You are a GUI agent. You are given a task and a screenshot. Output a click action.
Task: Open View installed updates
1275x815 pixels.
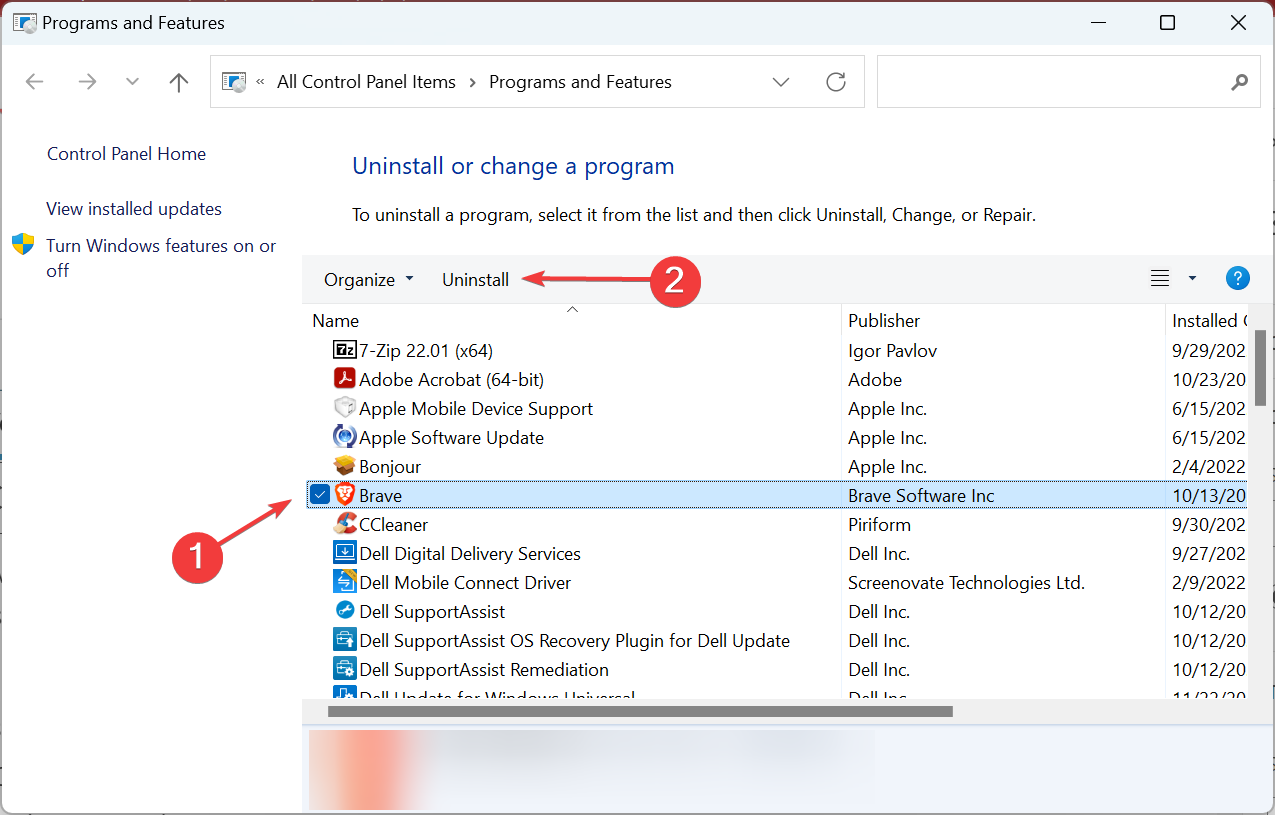click(134, 209)
